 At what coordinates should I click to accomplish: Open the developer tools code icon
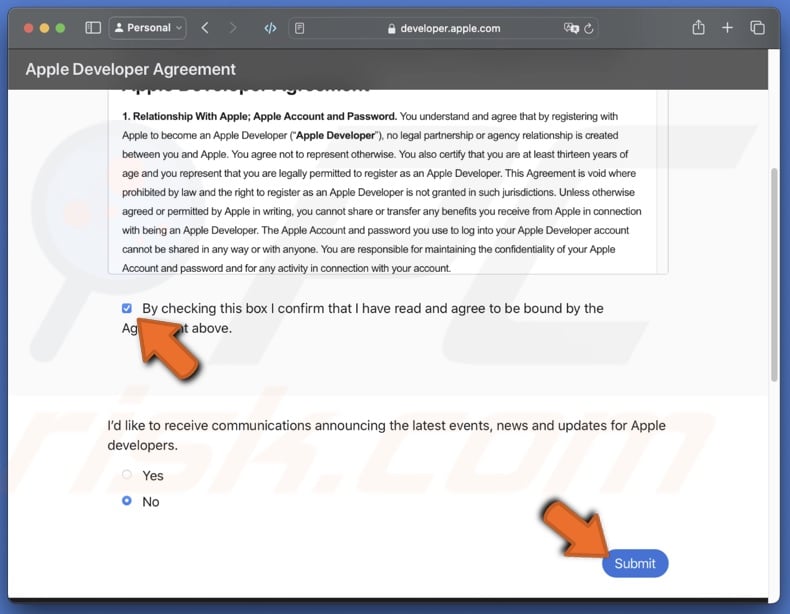(270, 28)
